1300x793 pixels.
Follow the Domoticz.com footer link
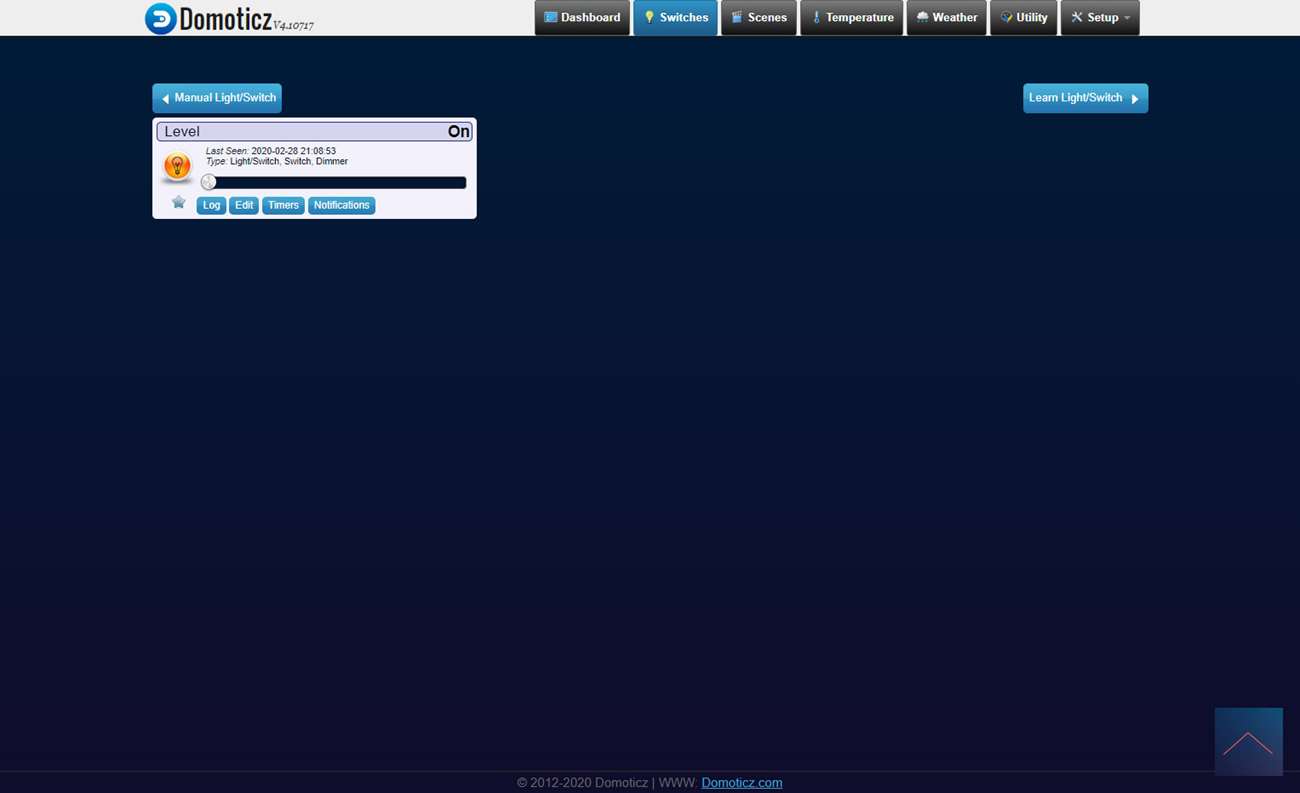(x=741, y=783)
